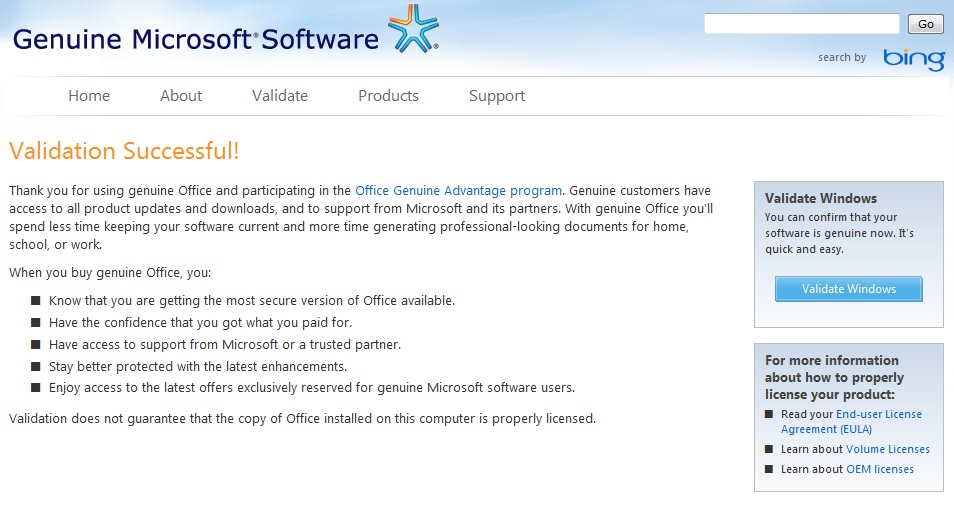Image resolution: width=954 pixels, height=513 pixels.
Task: Click 'You can confirm that your software is genuine' text
Action: [839, 233]
